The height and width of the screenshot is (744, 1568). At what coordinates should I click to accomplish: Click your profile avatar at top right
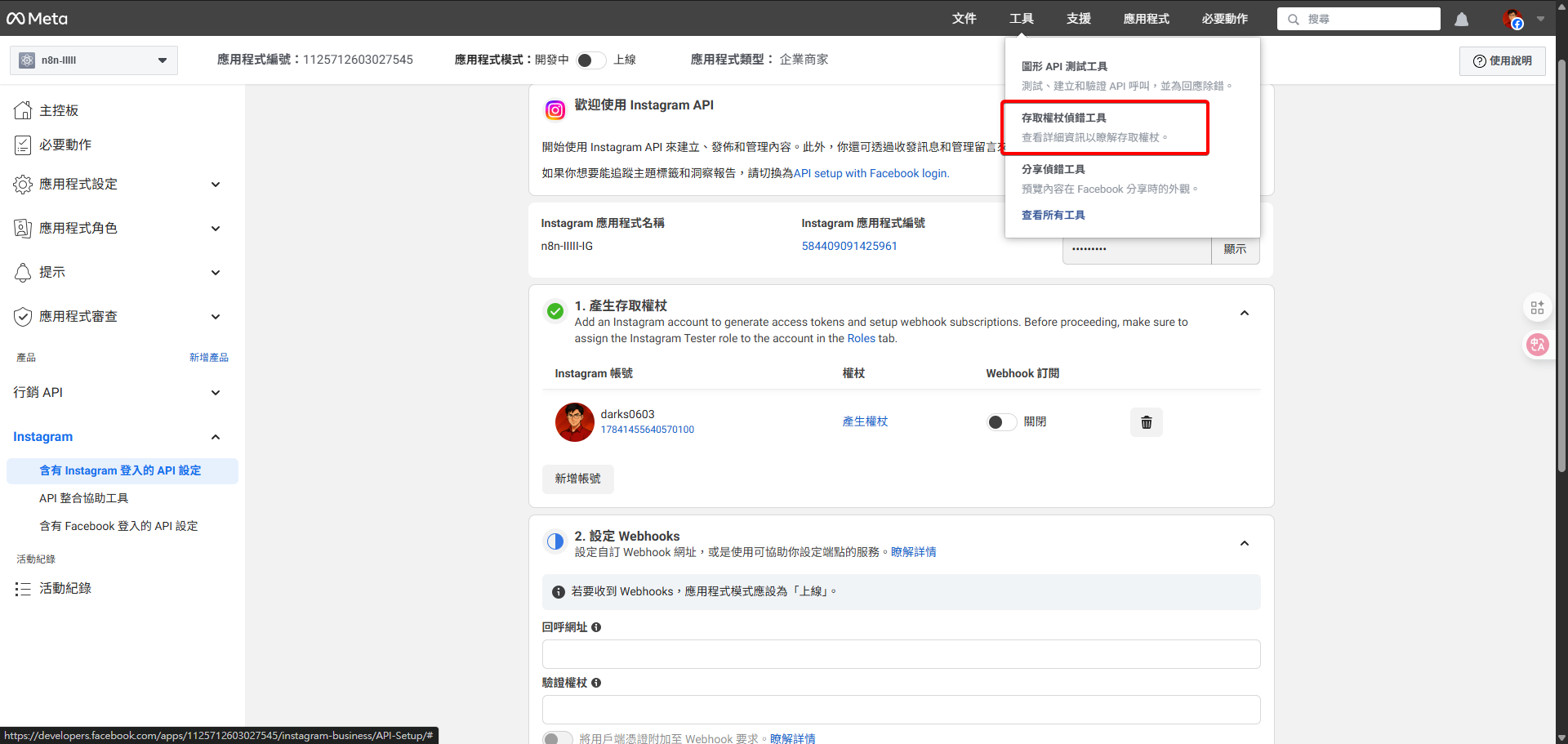click(1513, 19)
